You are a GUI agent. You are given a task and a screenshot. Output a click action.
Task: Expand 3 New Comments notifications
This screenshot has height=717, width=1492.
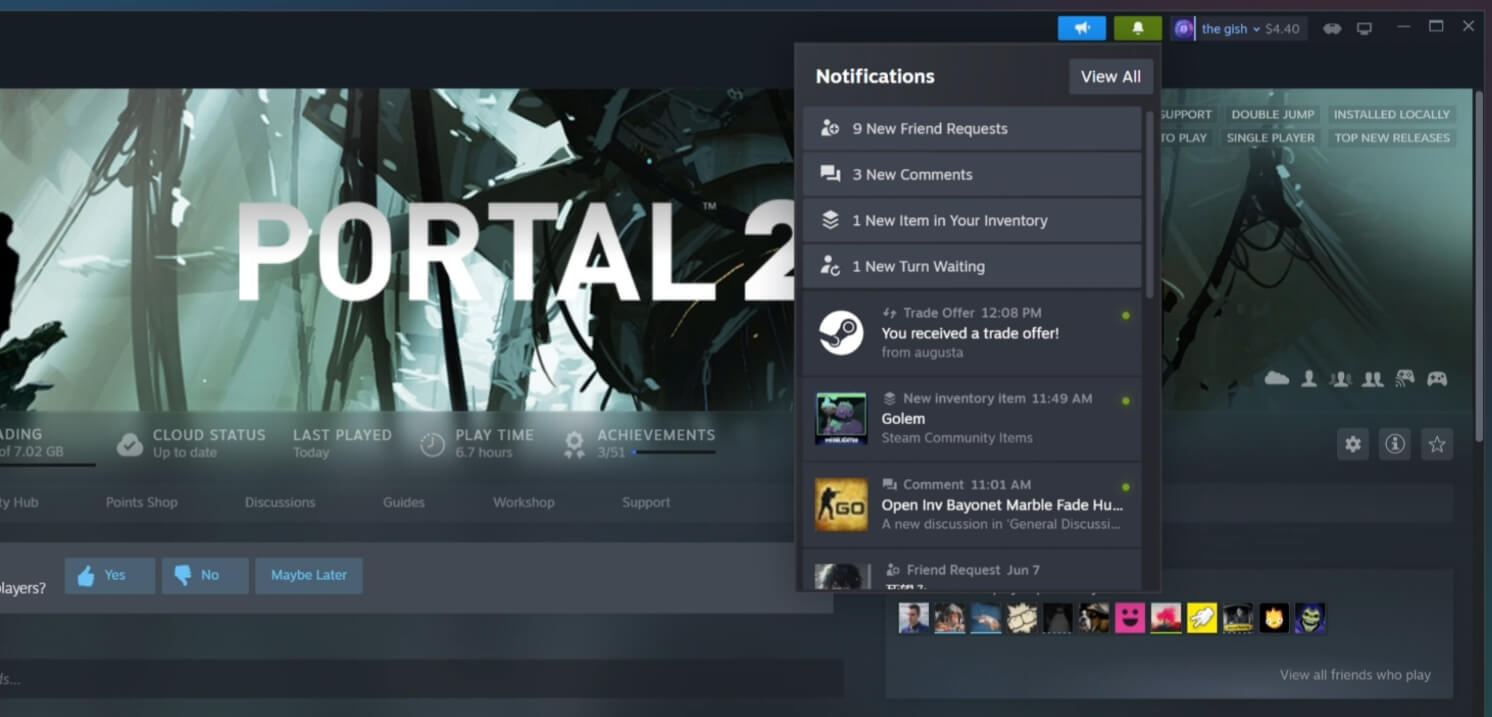[x=971, y=173]
